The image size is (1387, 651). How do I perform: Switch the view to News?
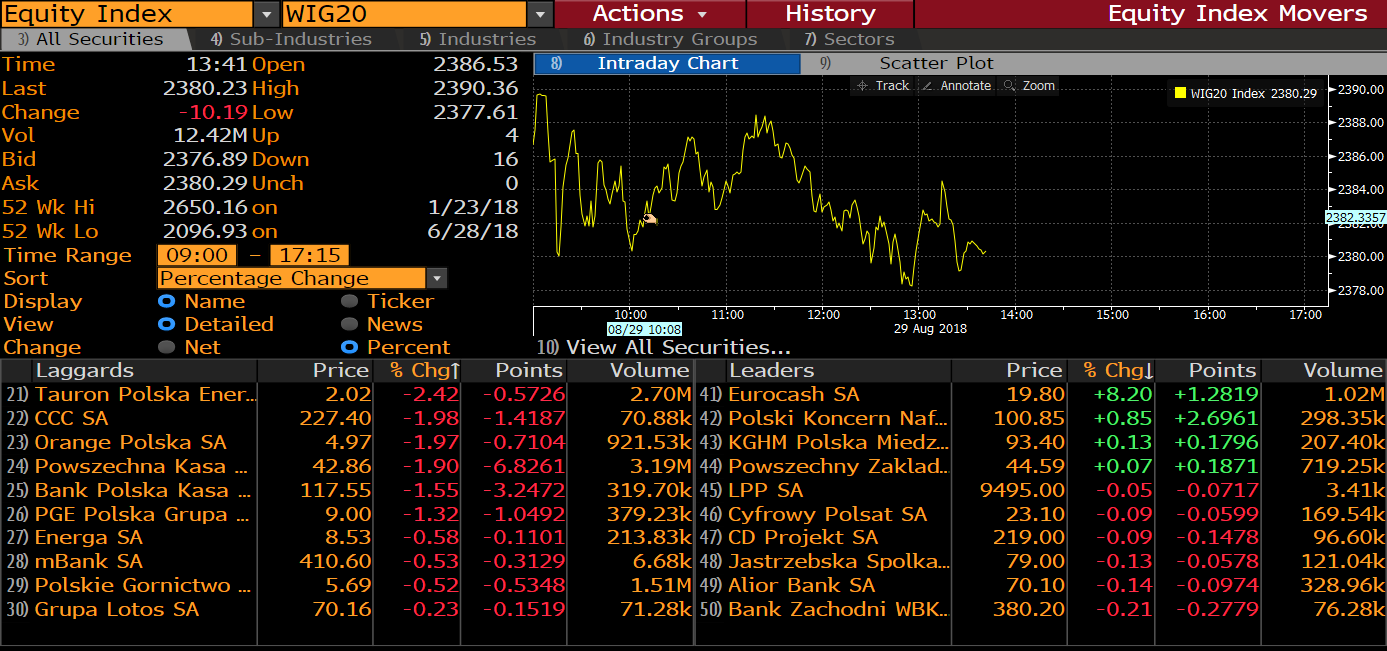[x=349, y=325]
